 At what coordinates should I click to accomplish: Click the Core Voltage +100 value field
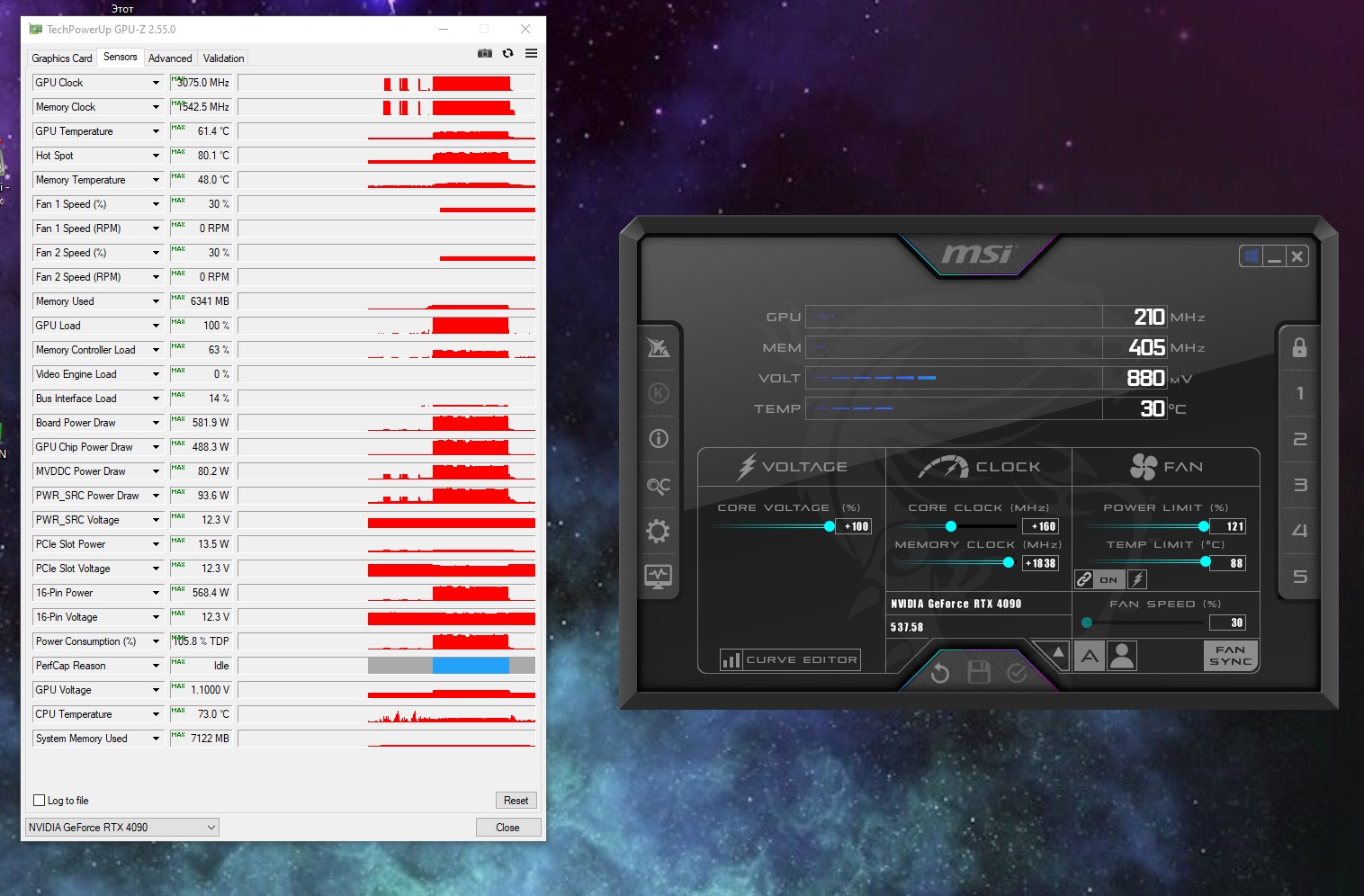pos(854,526)
